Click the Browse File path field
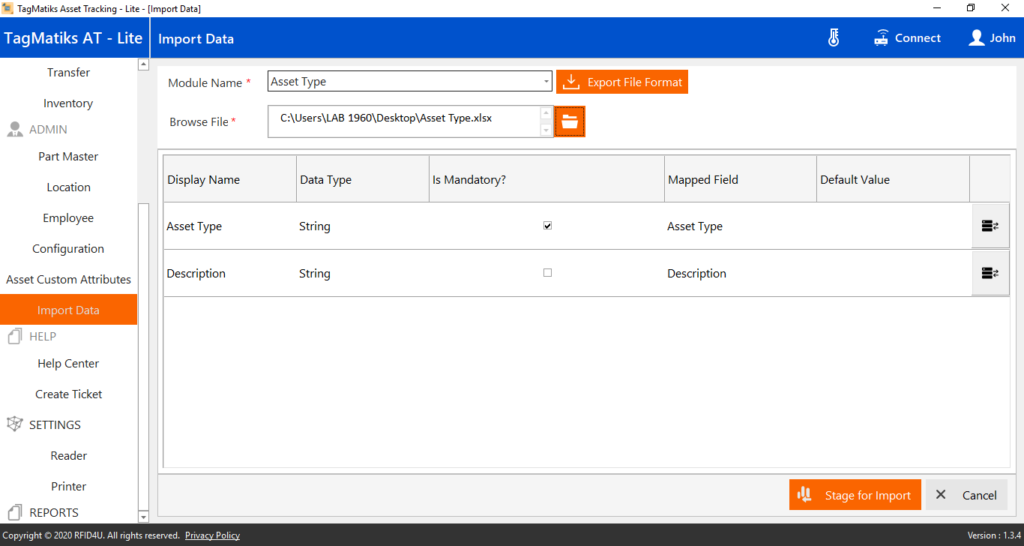 [404, 121]
